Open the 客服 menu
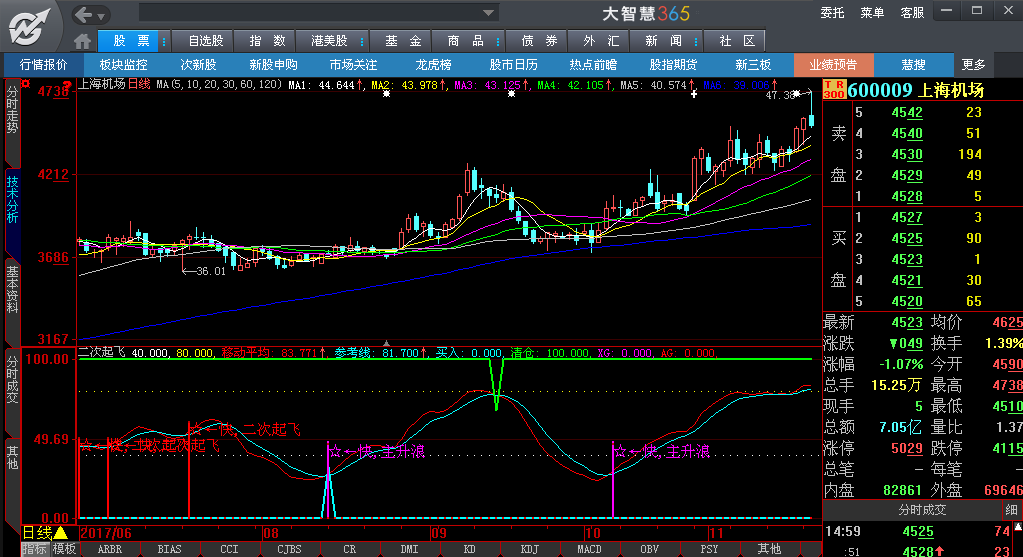This screenshot has height=557, width=1023. 911,13
